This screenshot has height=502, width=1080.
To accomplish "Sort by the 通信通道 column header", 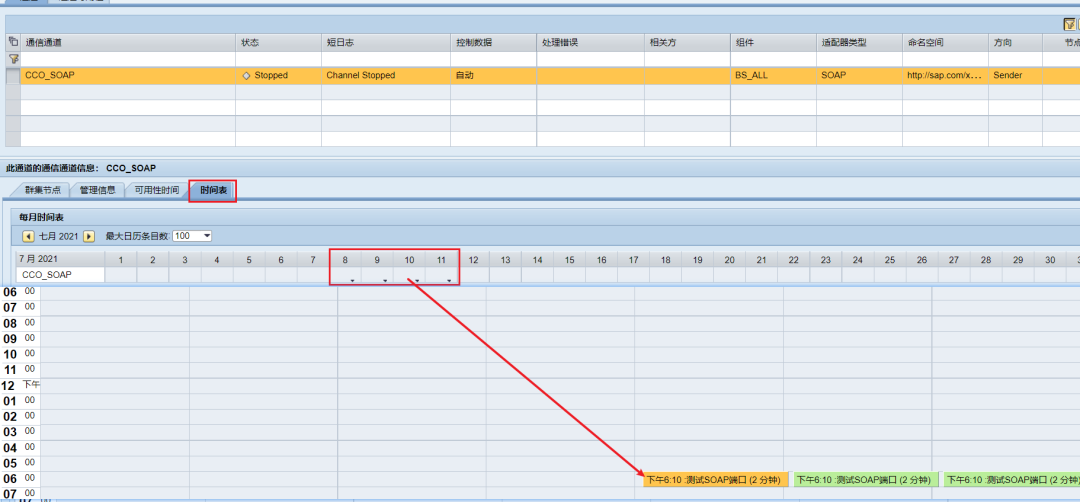I will [x=128, y=43].
